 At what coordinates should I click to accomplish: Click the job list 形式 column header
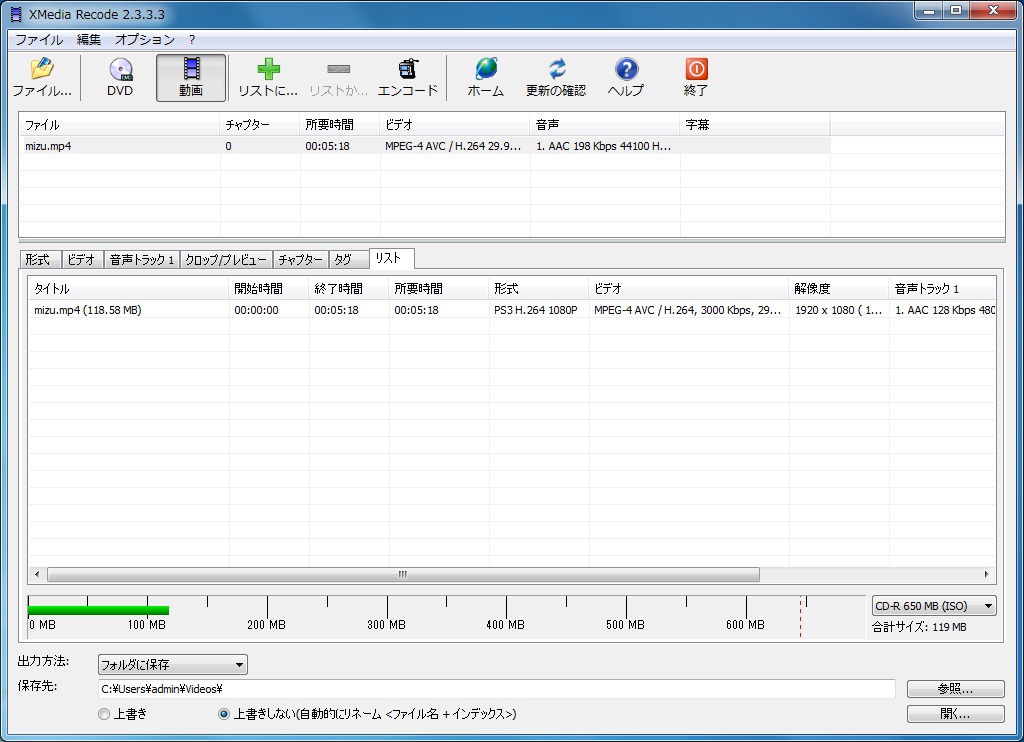pos(539,288)
